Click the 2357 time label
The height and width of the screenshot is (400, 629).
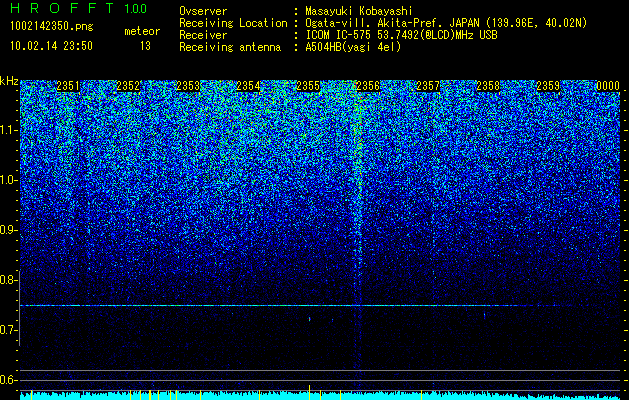click(x=428, y=86)
